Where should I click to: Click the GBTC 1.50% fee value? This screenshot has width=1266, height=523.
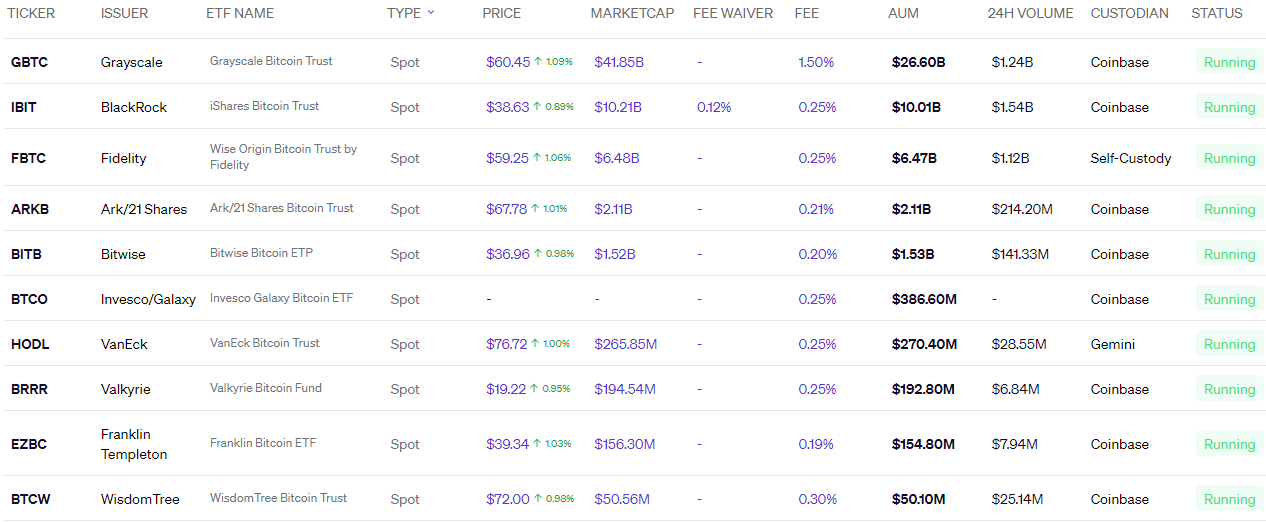tap(816, 62)
